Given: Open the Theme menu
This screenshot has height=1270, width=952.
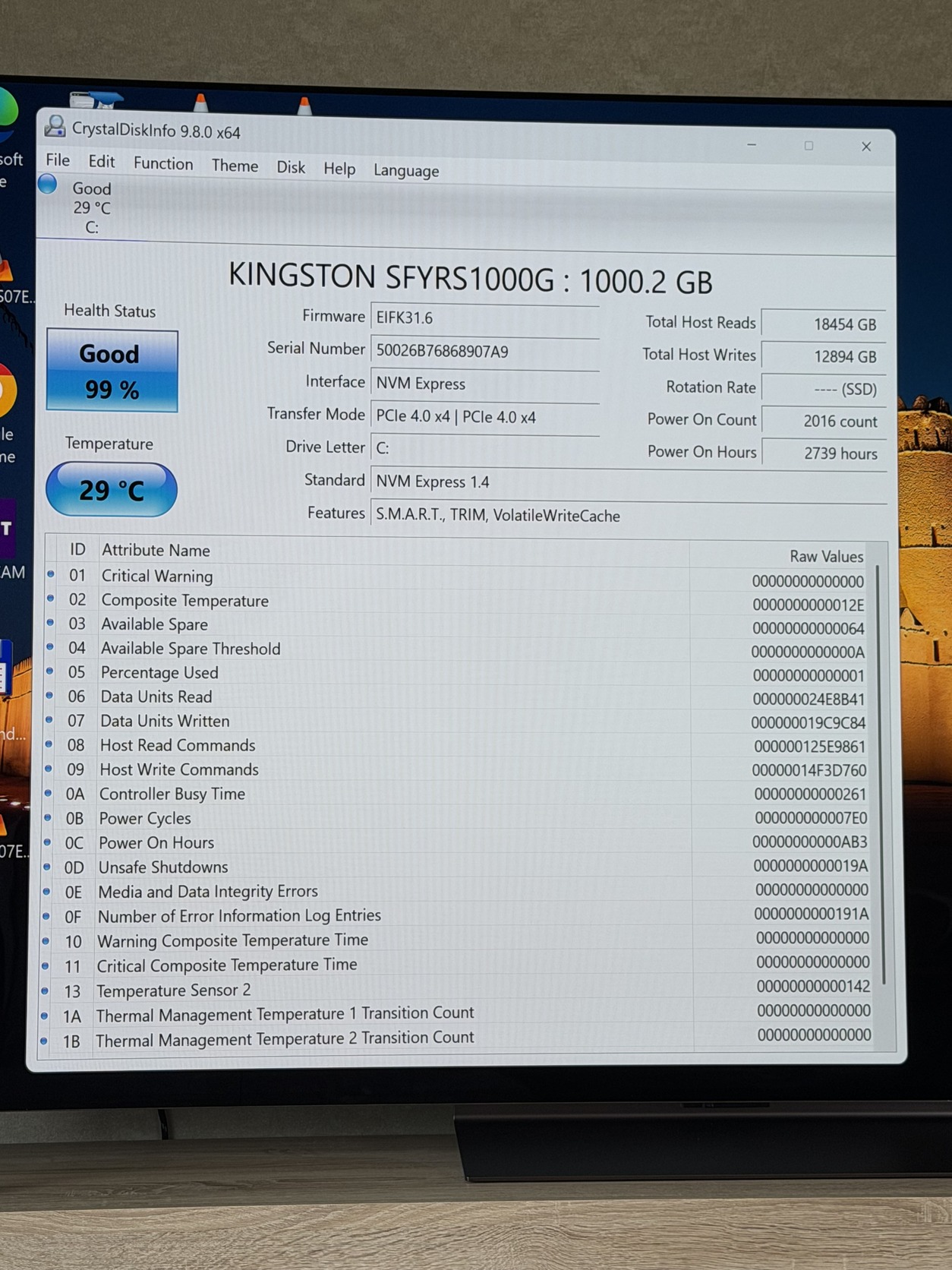Looking at the screenshot, I should point(235,166).
